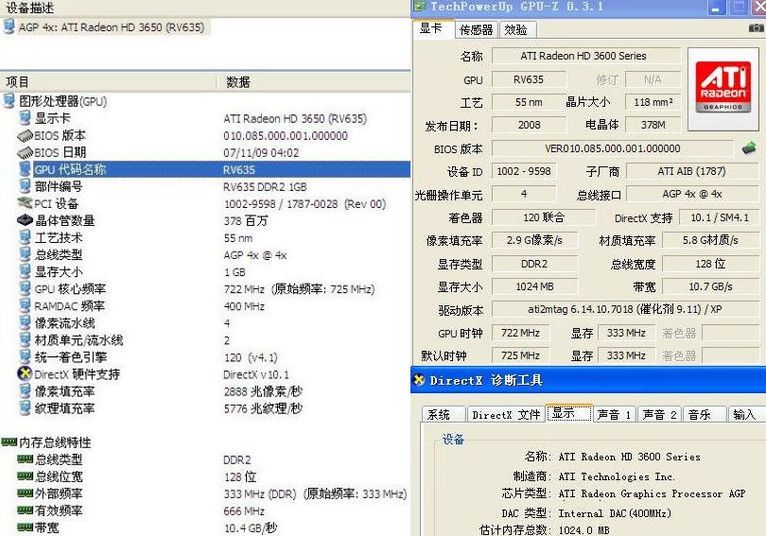Screen dimensions: 766x536
Task: Click the AGP 4x device entry icon
Action: pos(9,26)
